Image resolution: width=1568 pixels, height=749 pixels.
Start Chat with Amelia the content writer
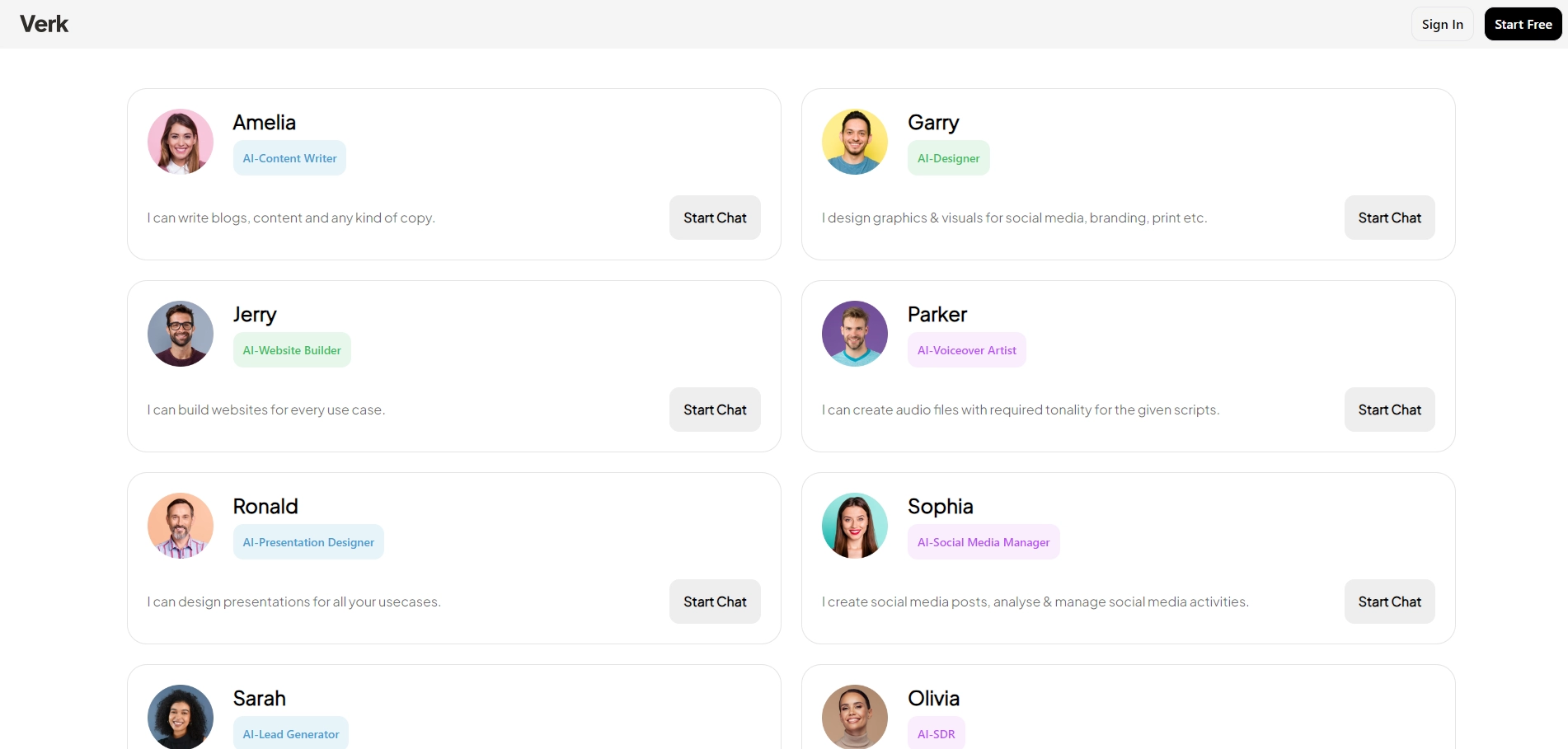(x=715, y=218)
